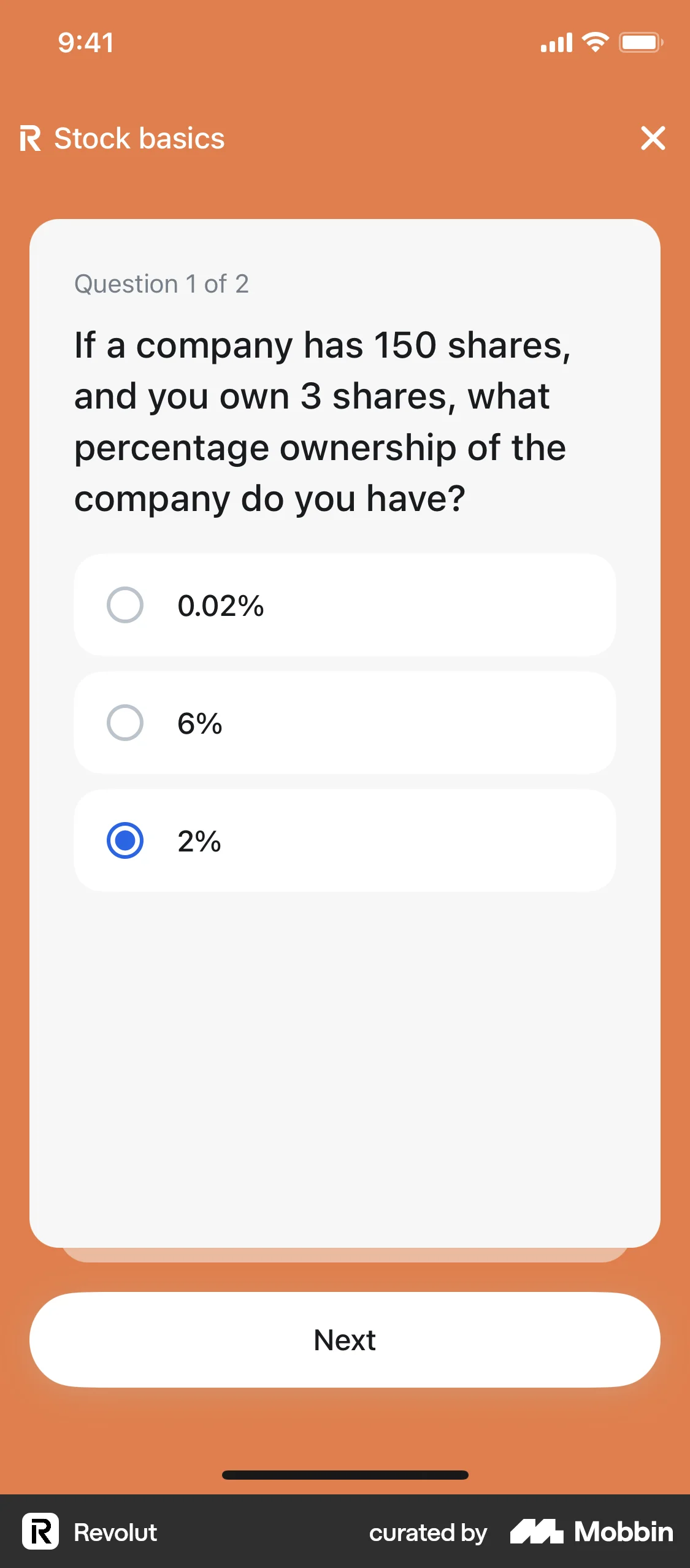Select the 6% answer option
The image size is (690, 1568).
click(x=125, y=723)
